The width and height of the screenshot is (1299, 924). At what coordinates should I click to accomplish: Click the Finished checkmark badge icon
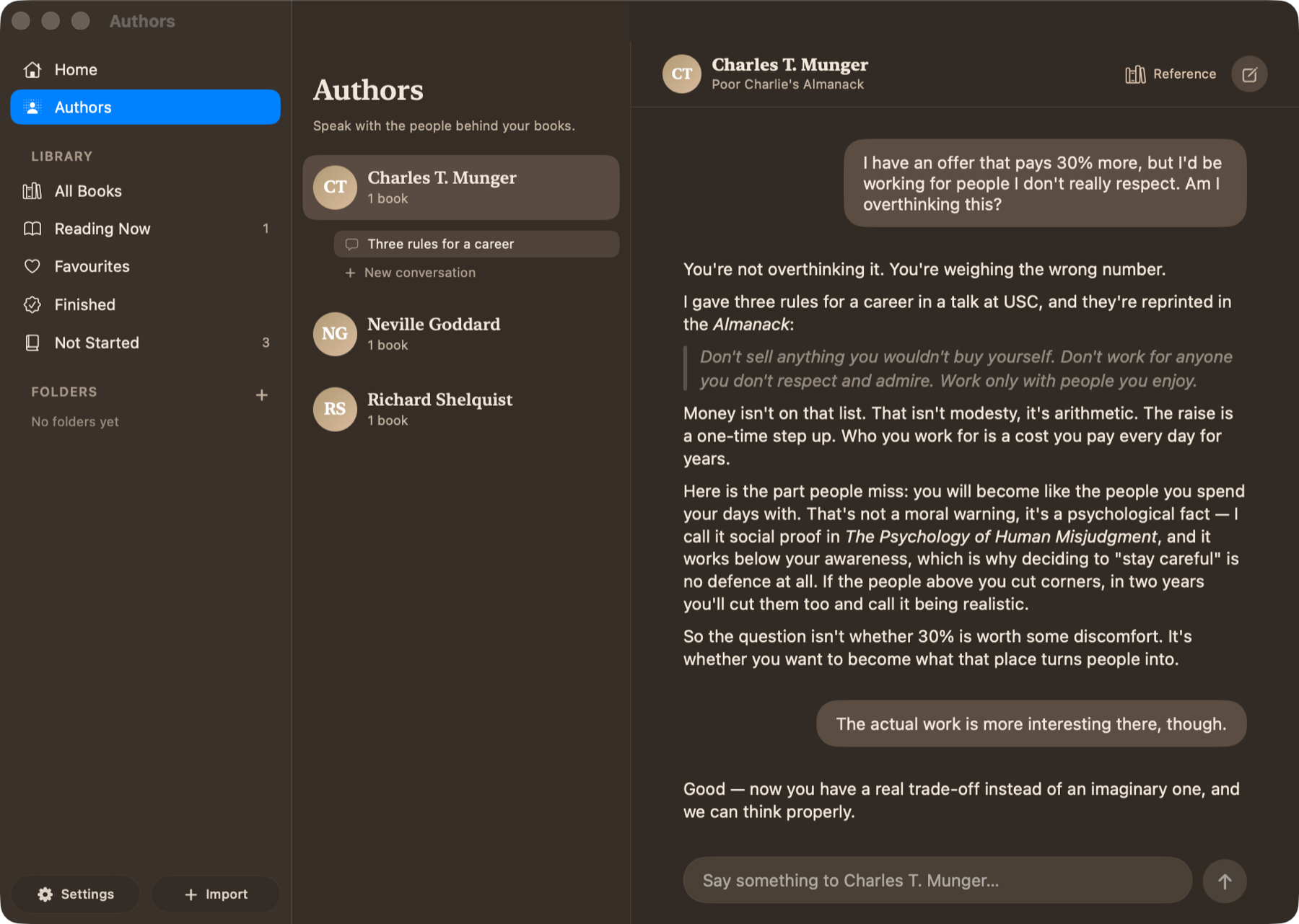[32, 304]
